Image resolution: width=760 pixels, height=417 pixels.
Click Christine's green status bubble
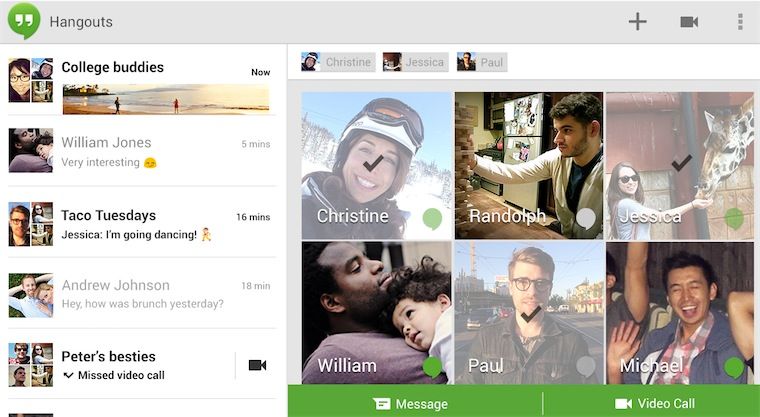pyautogui.click(x=432, y=219)
